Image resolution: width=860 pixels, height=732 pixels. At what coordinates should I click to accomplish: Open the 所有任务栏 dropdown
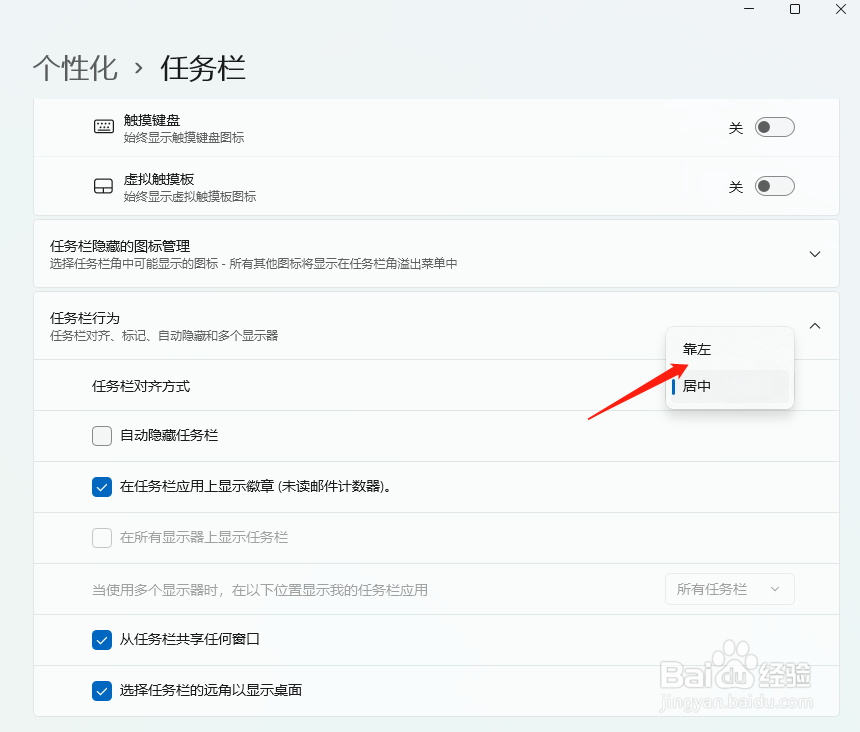click(729, 589)
